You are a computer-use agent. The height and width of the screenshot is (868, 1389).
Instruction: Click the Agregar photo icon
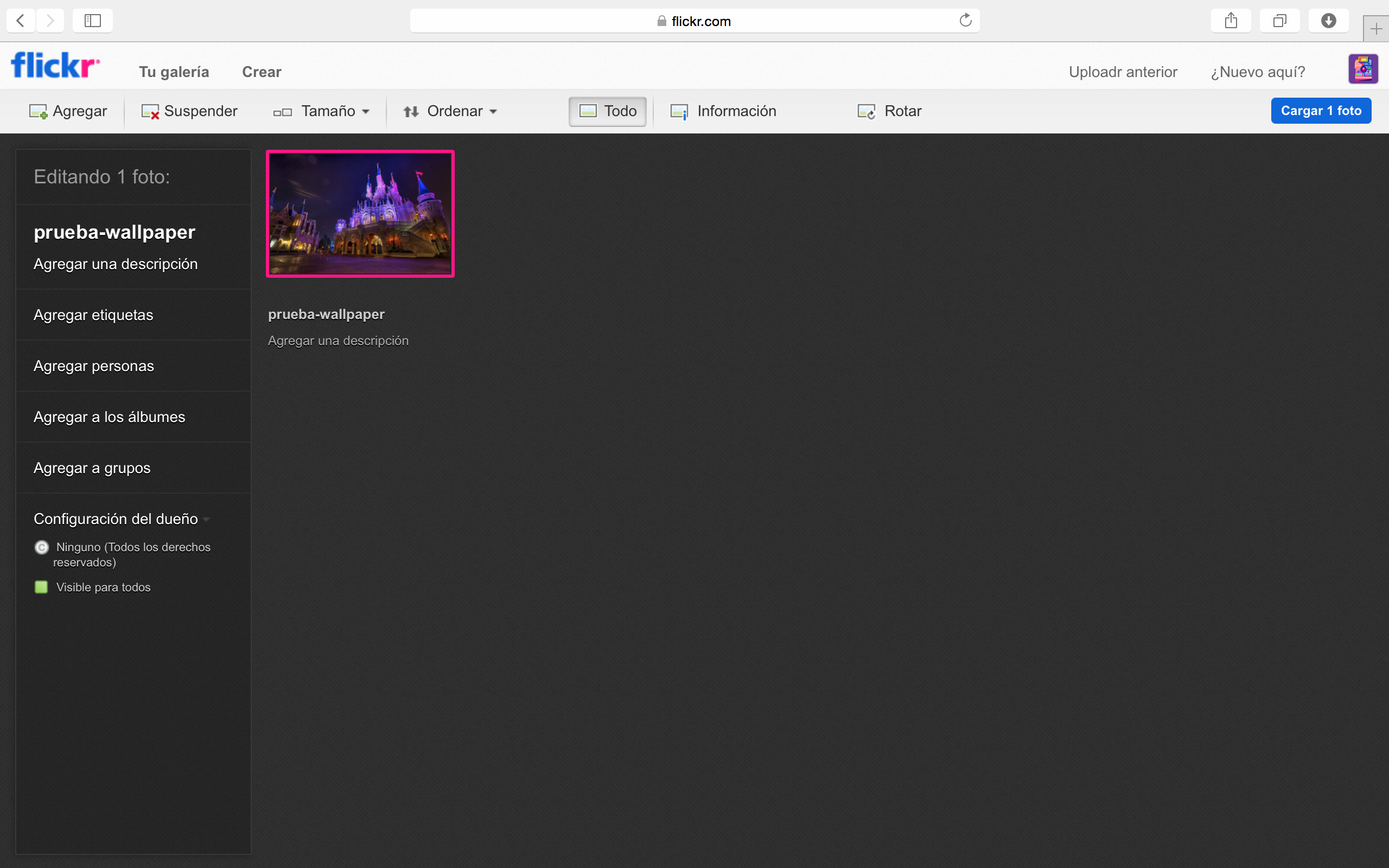[39, 111]
